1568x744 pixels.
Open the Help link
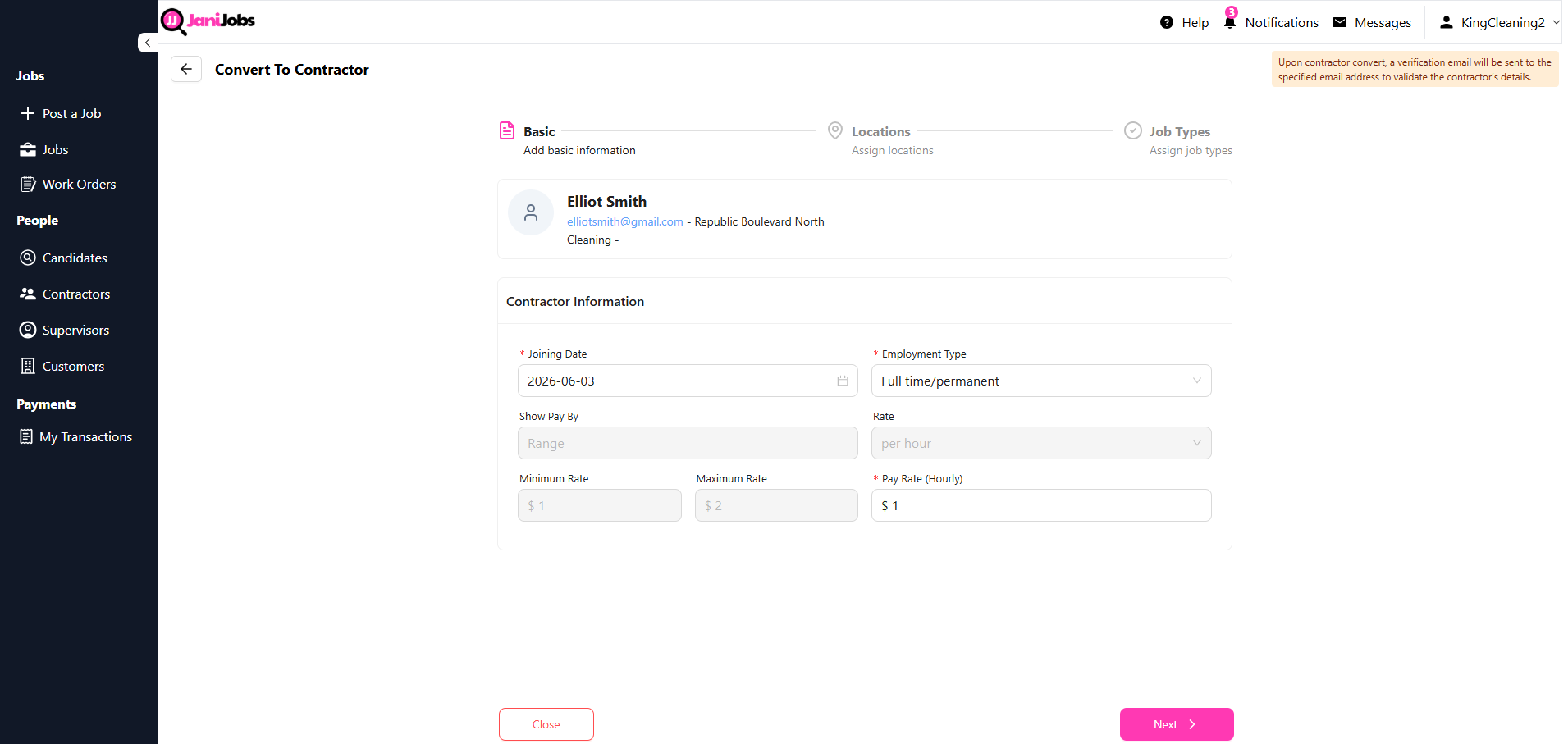pos(1195,22)
